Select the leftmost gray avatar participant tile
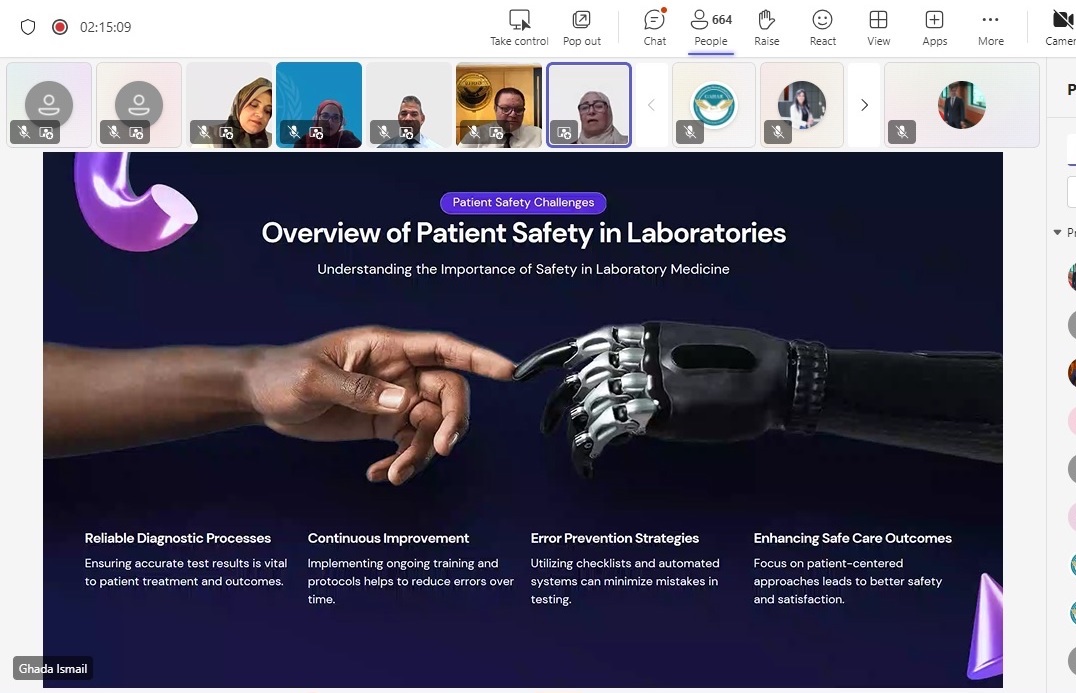Viewport: 1076px width, 693px height. 49,105
